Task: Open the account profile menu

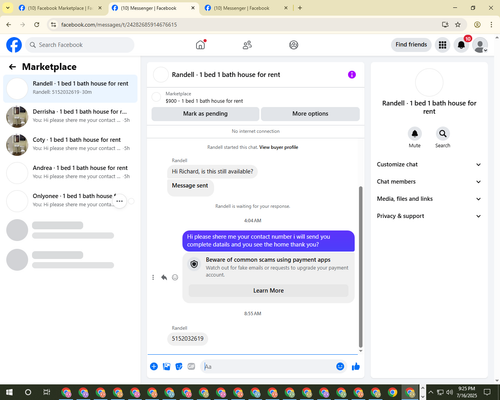Action: pos(480,45)
